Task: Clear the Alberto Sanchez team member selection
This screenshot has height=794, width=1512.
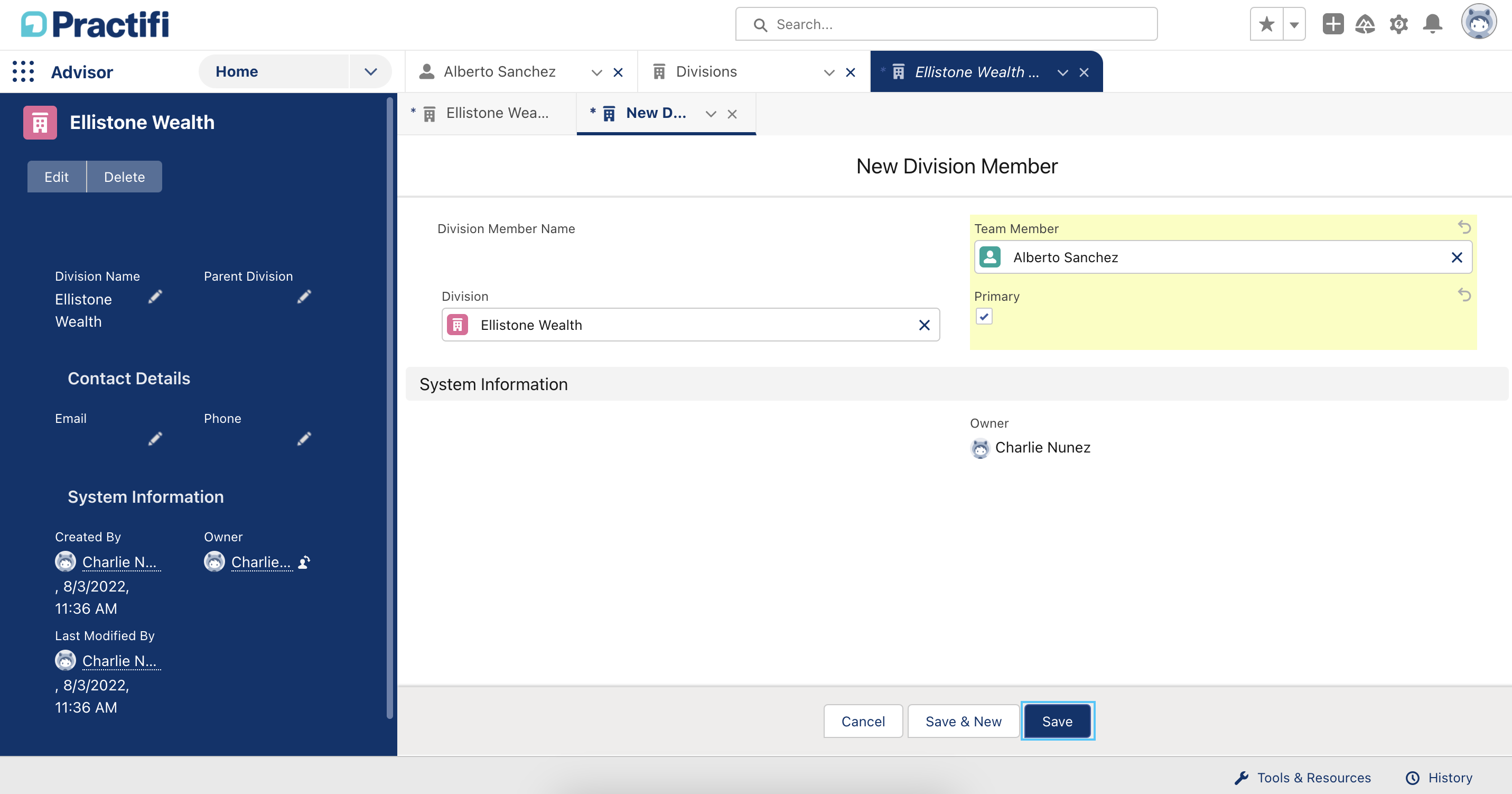Action: tap(1456, 257)
